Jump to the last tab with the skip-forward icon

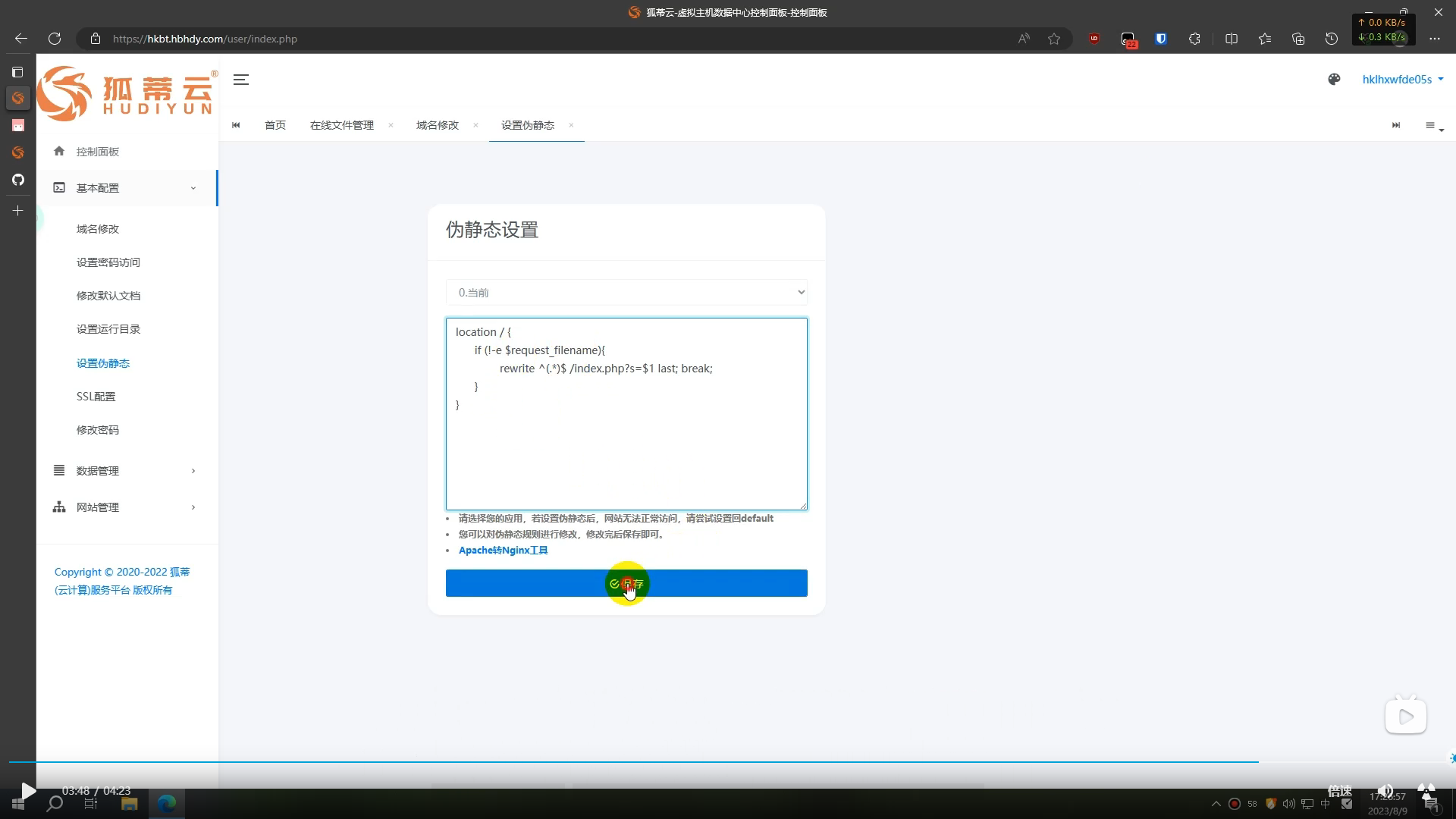pyautogui.click(x=1396, y=125)
